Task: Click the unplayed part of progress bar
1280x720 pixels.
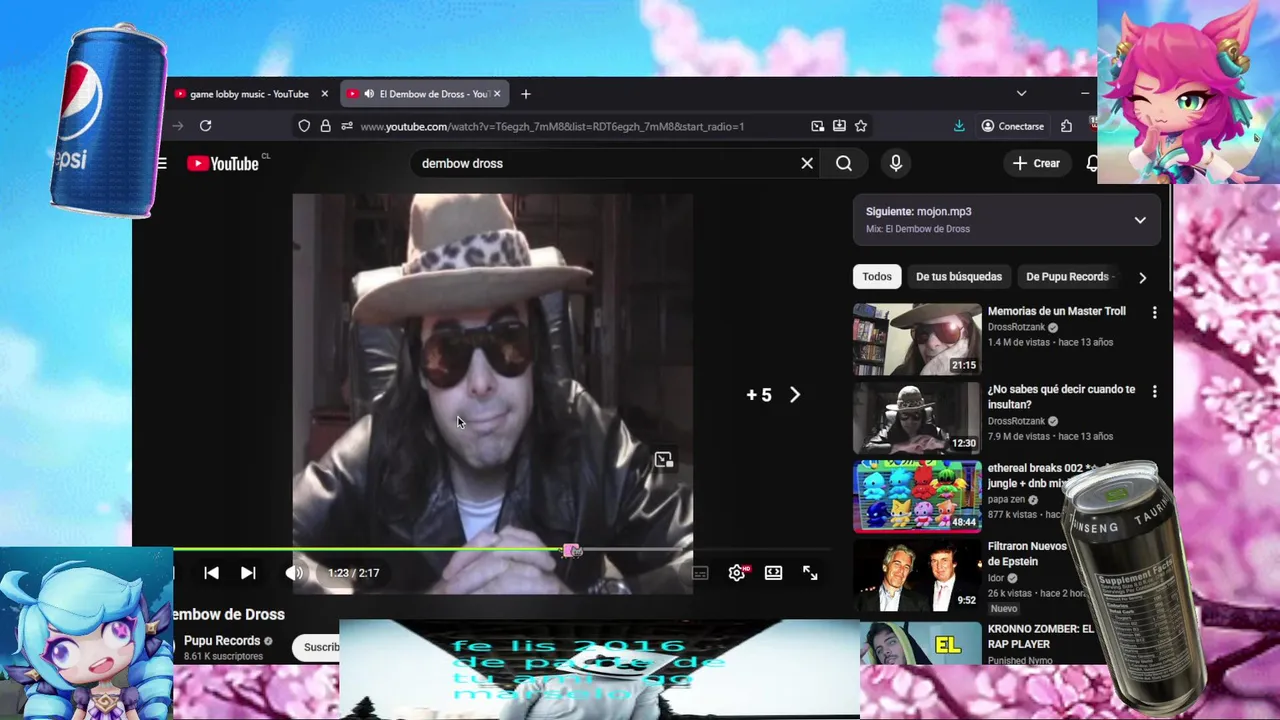Action: click(x=705, y=550)
